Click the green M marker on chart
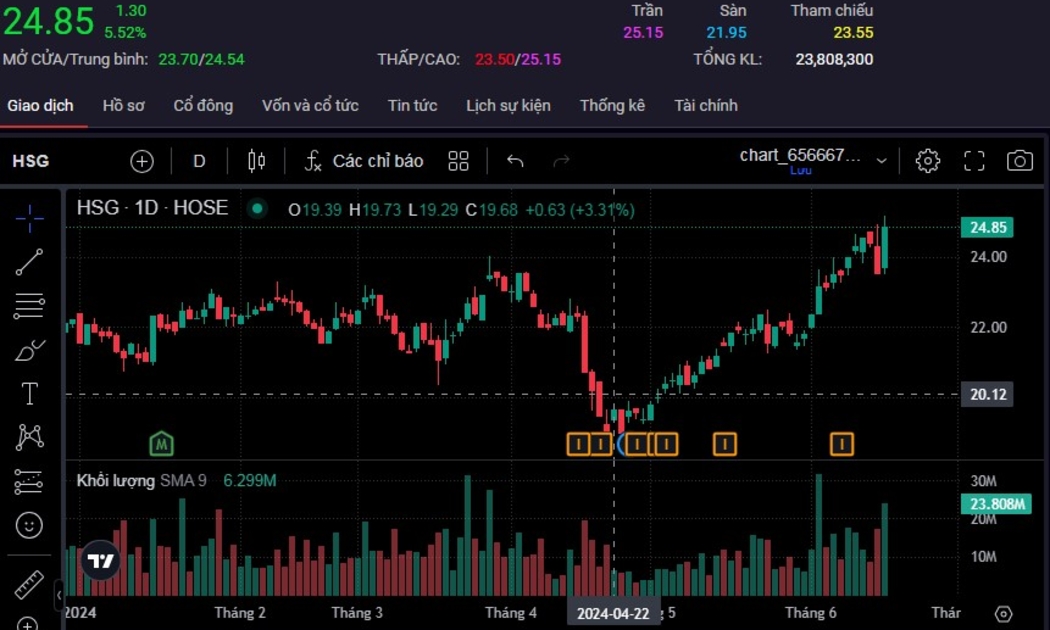This screenshot has height=630, width=1050. (x=161, y=443)
